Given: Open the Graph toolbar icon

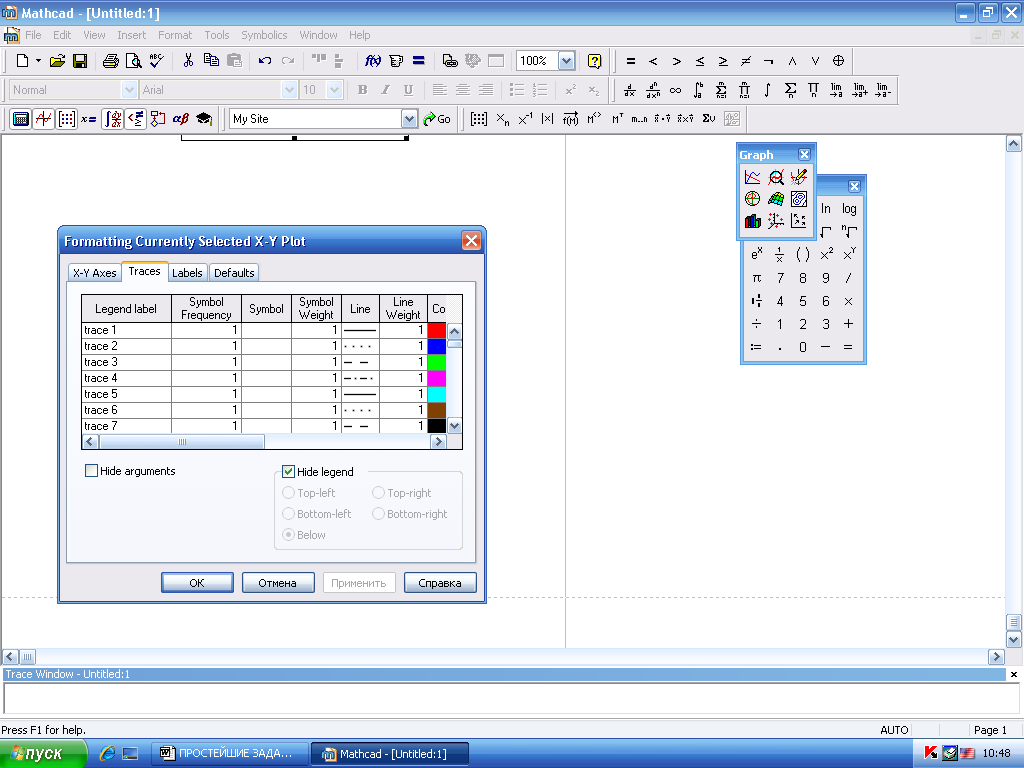Looking at the screenshot, I should tap(43, 119).
